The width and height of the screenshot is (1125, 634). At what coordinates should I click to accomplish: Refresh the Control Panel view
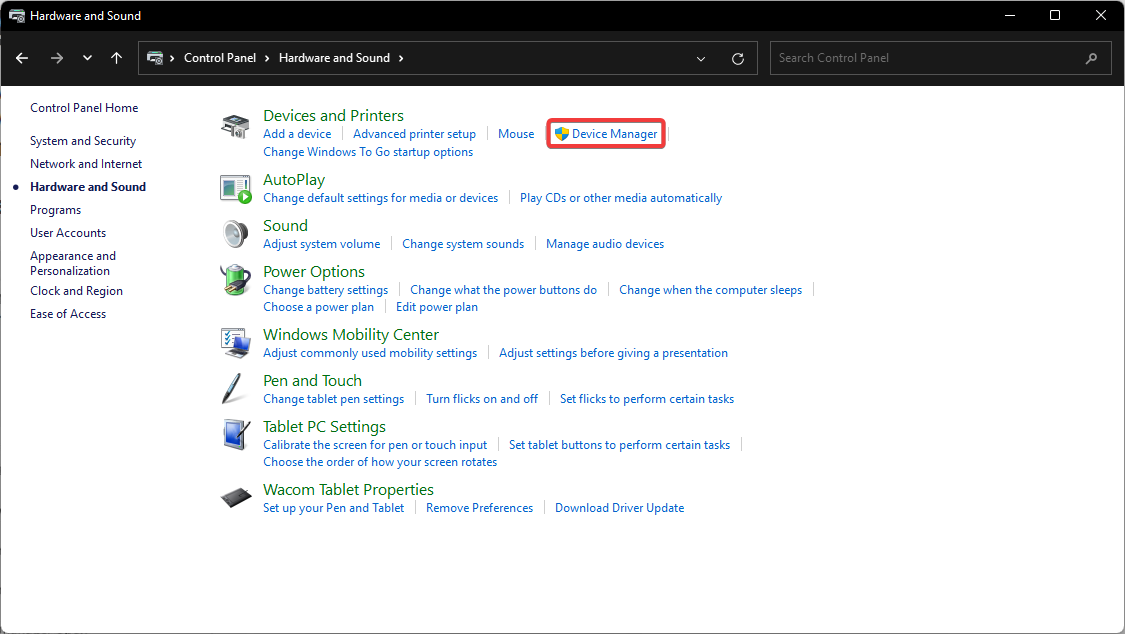point(738,59)
